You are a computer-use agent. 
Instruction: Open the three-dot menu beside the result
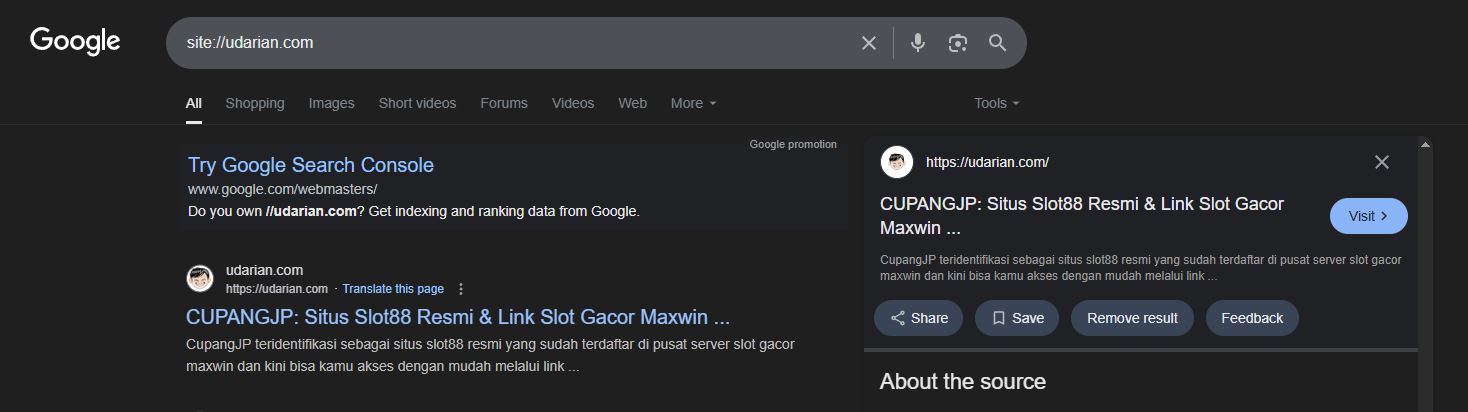click(x=461, y=289)
